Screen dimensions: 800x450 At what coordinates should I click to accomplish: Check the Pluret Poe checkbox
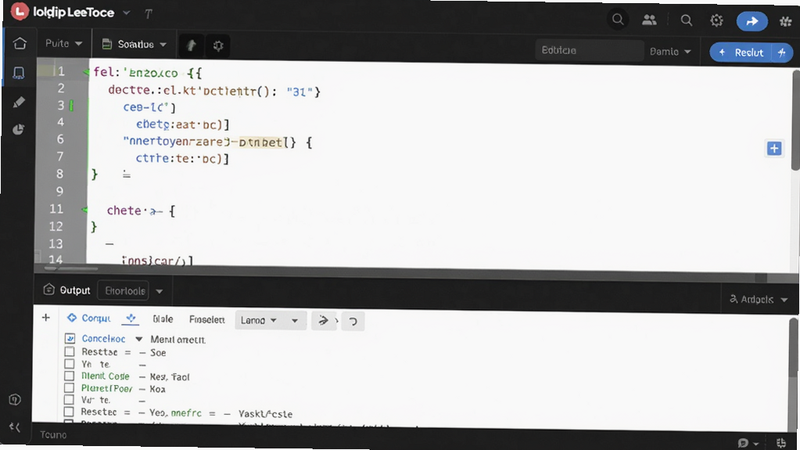69,388
